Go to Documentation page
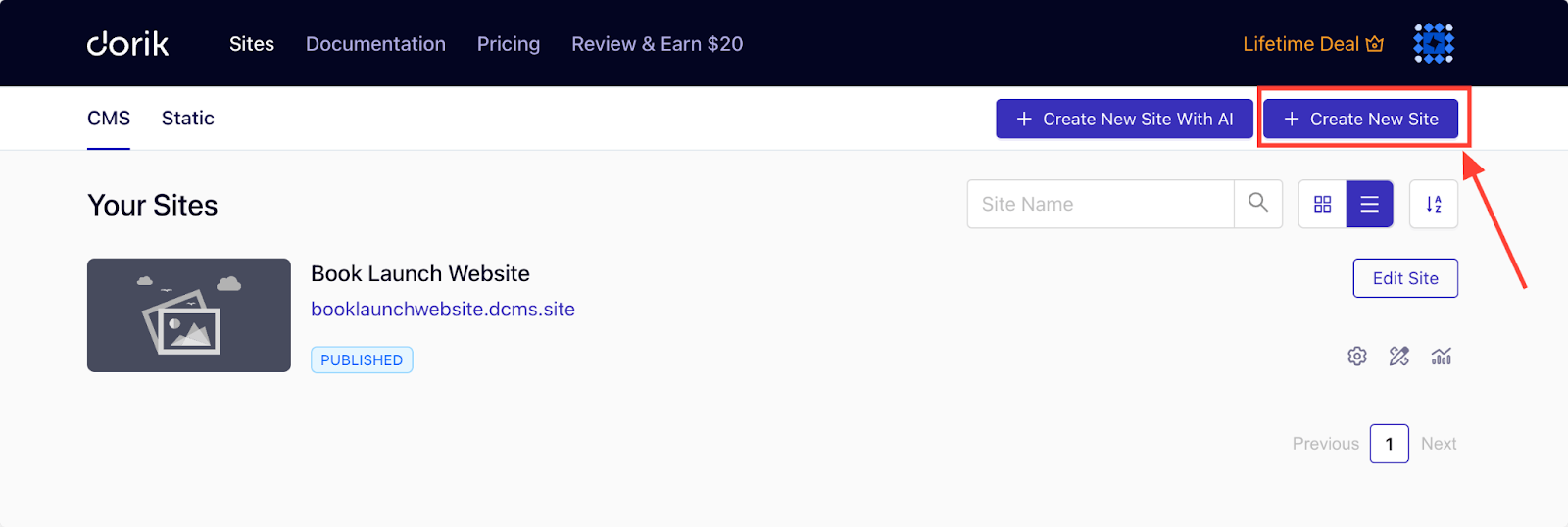This screenshot has height=527, width=1568. click(375, 44)
